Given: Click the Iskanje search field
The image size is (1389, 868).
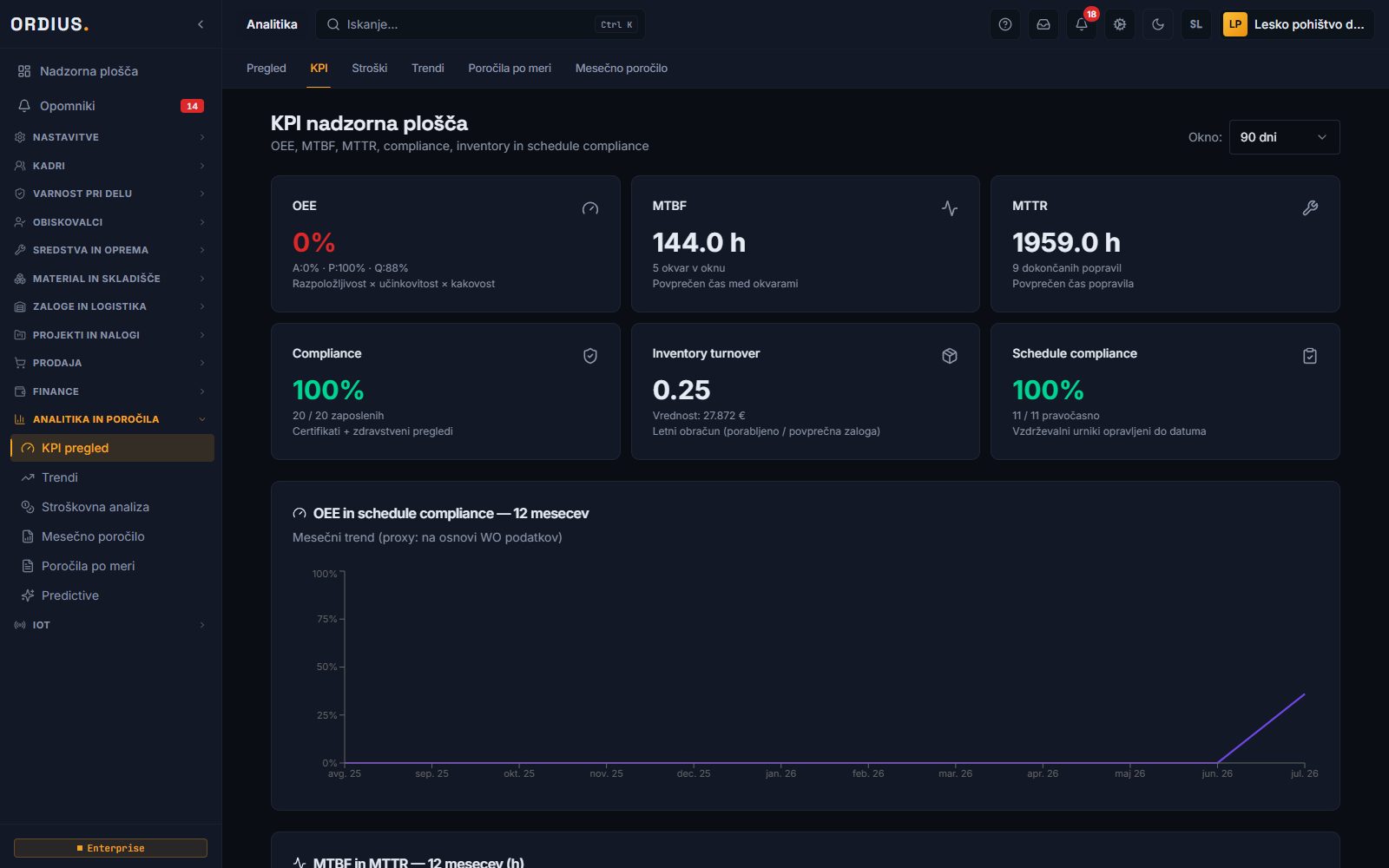Looking at the screenshot, I should click(x=480, y=24).
